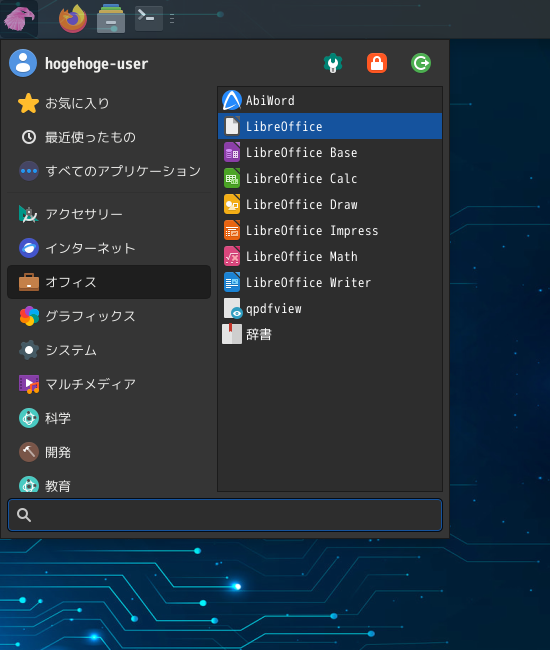The width and height of the screenshot is (550, 650).
Task: Launch LibreOffice Draw
Action: [x=330, y=204]
